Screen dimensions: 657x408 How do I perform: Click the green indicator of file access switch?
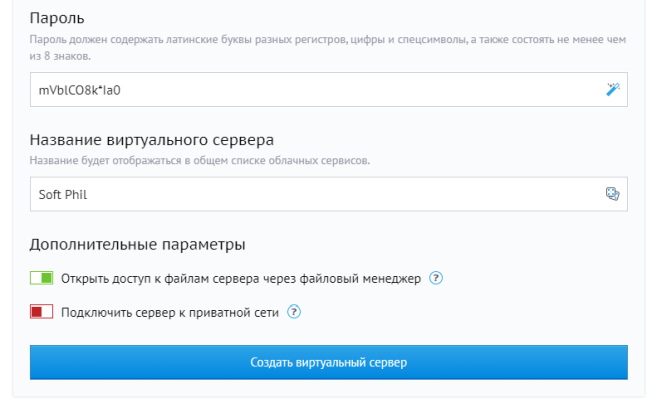point(47,278)
